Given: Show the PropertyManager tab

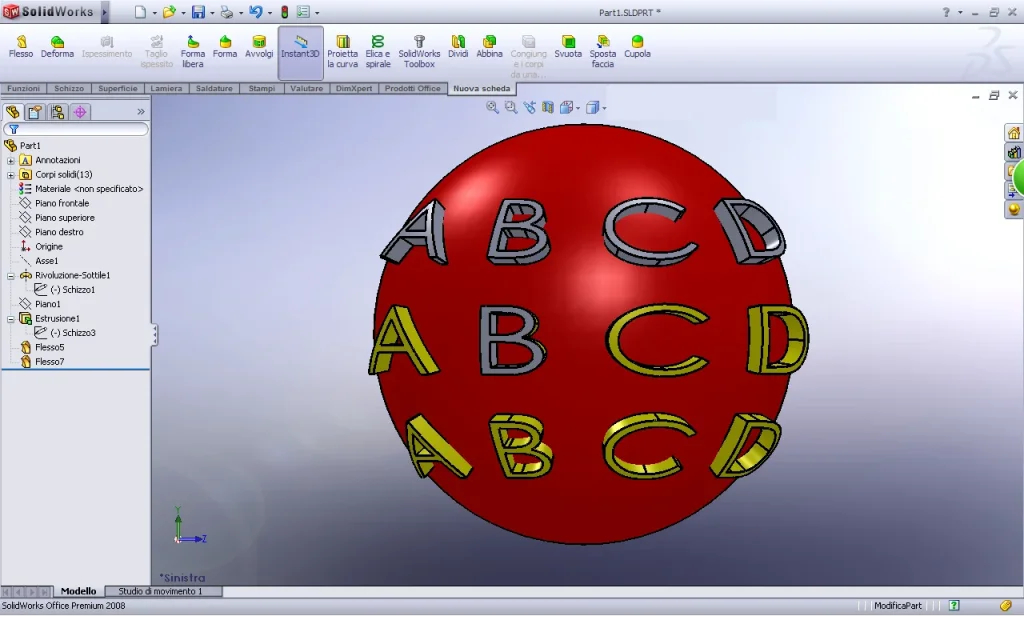Looking at the screenshot, I should click(35, 112).
